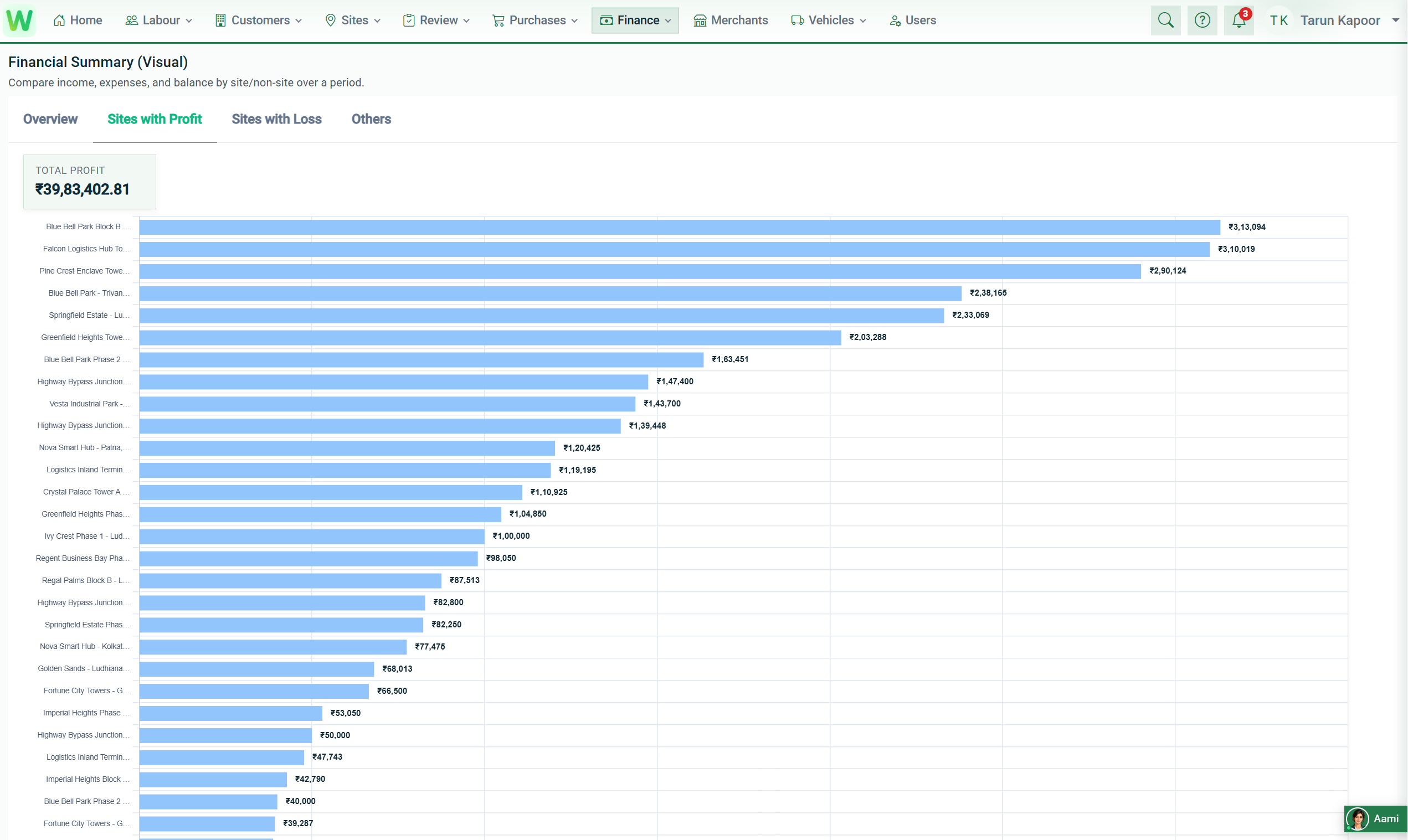
Task: Click the Falcon Logistics Hub bar
Action: (x=675, y=249)
